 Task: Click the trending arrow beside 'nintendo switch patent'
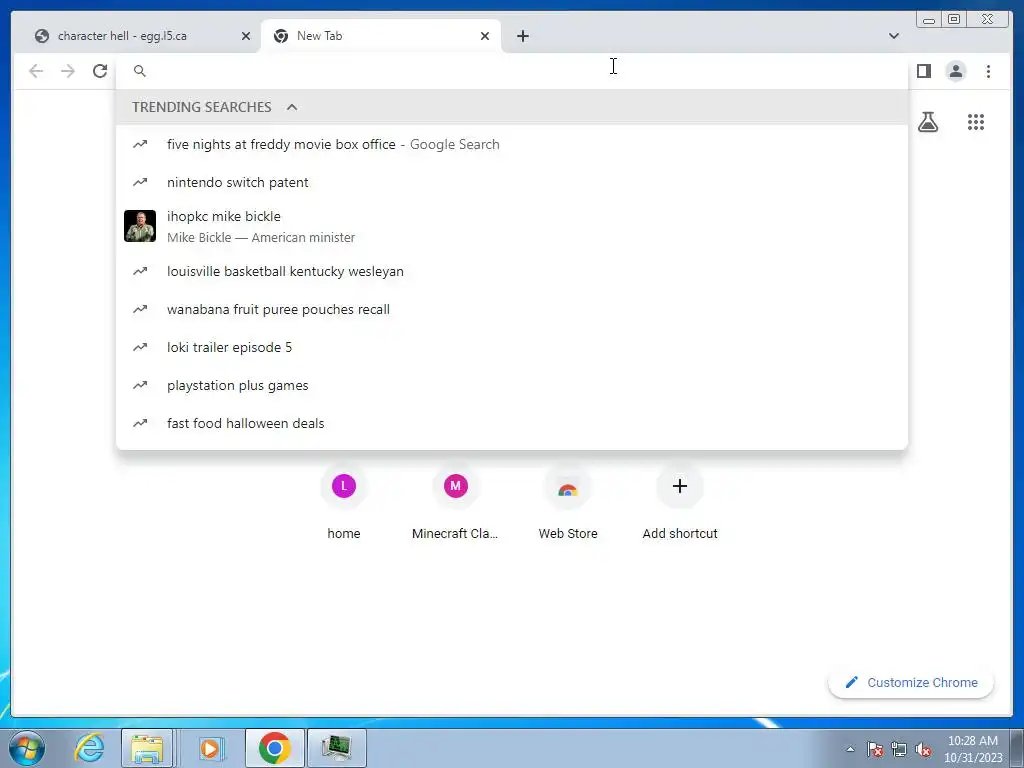pyautogui.click(x=140, y=182)
